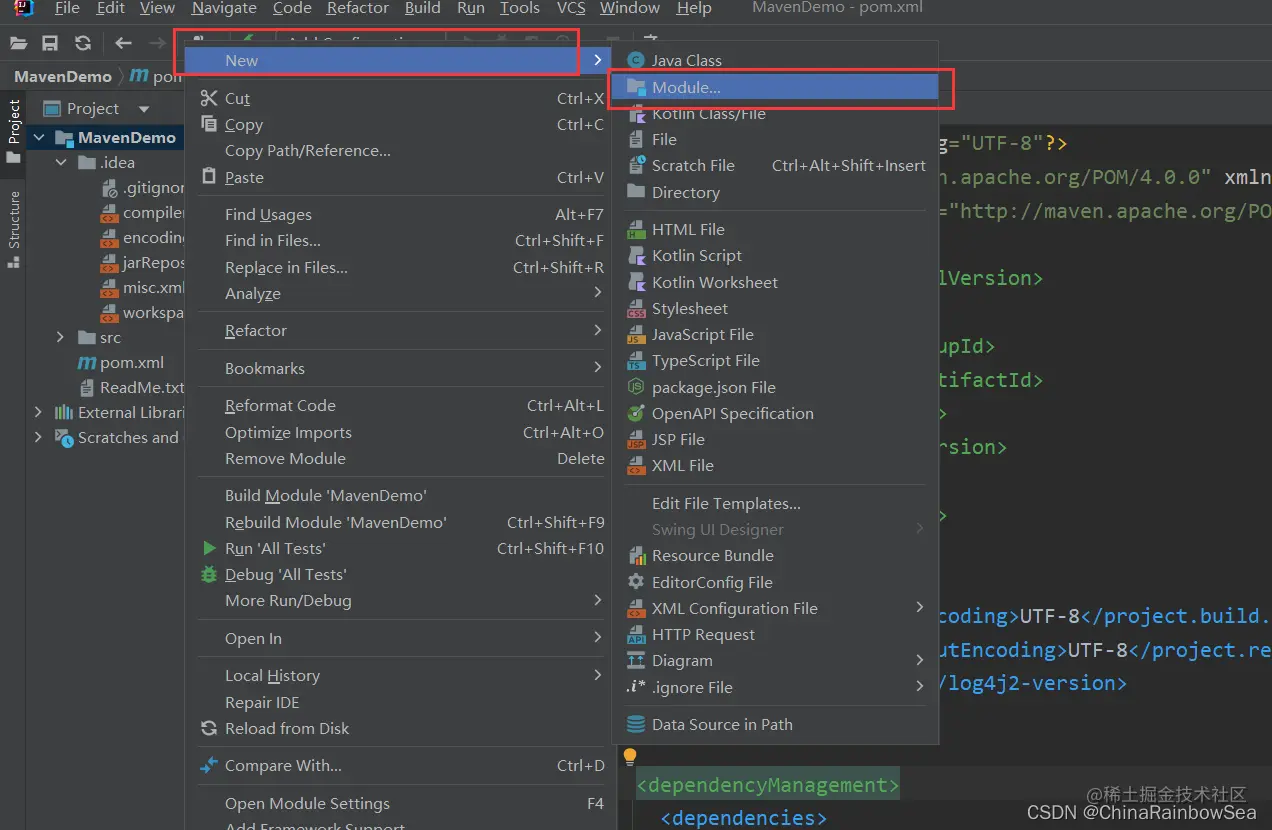This screenshot has height=830, width=1272.
Task: Open the Project view dropdown
Action: [x=143, y=109]
